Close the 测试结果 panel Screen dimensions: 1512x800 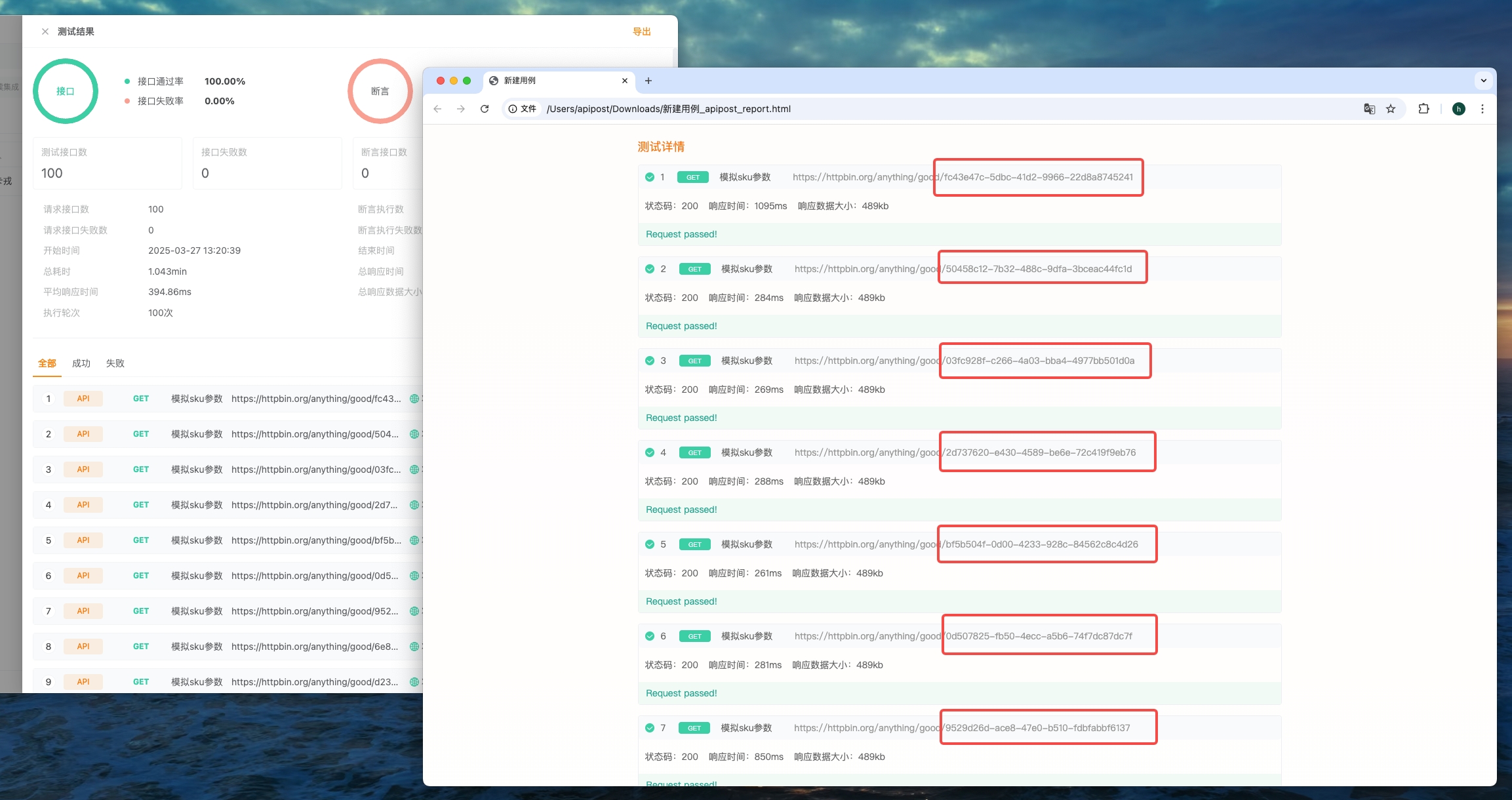coord(45,31)
